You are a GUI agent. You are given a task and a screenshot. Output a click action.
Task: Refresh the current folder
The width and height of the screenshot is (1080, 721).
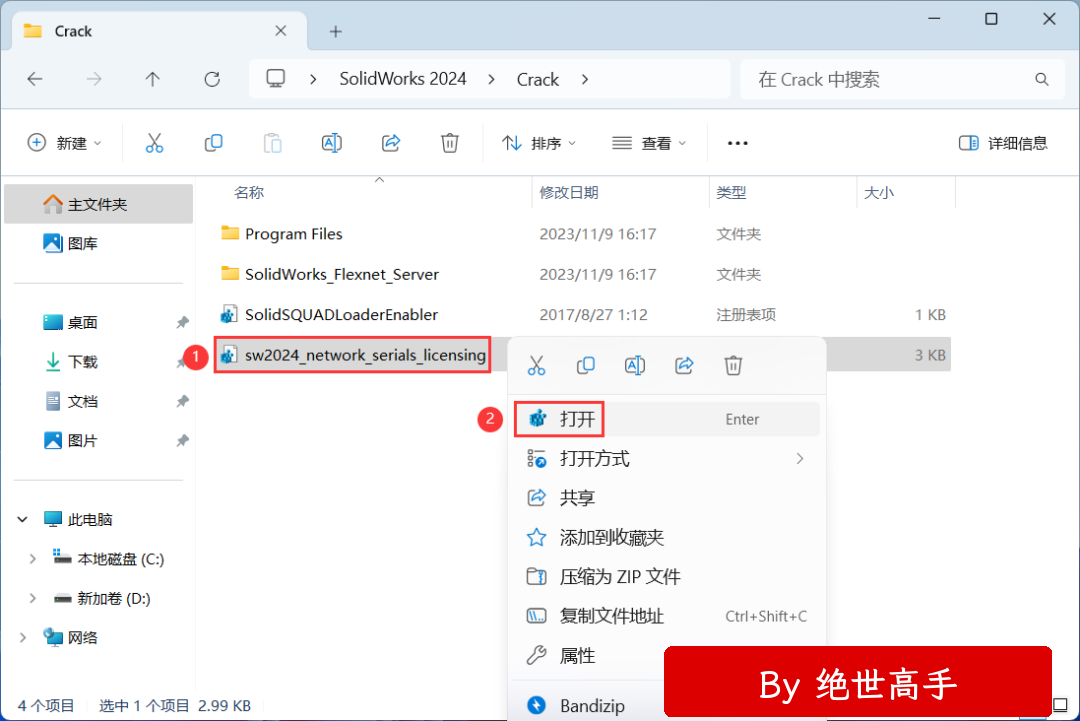212,79
